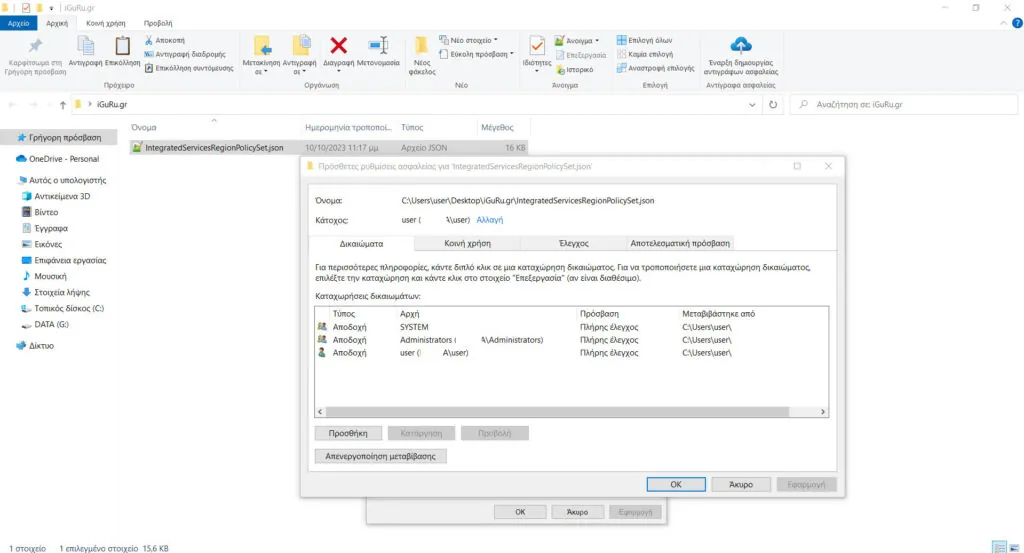Screen dimensions: 1024x553
Task: Open the Προβολή ribbon tab
Action: [x=158, y=21]
